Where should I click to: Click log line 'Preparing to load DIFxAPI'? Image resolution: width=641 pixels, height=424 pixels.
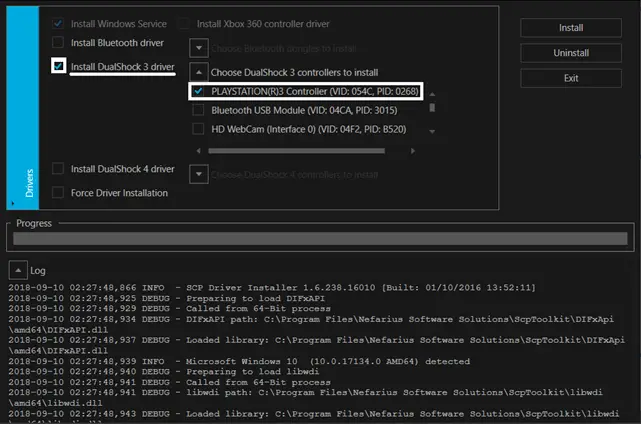167,298
